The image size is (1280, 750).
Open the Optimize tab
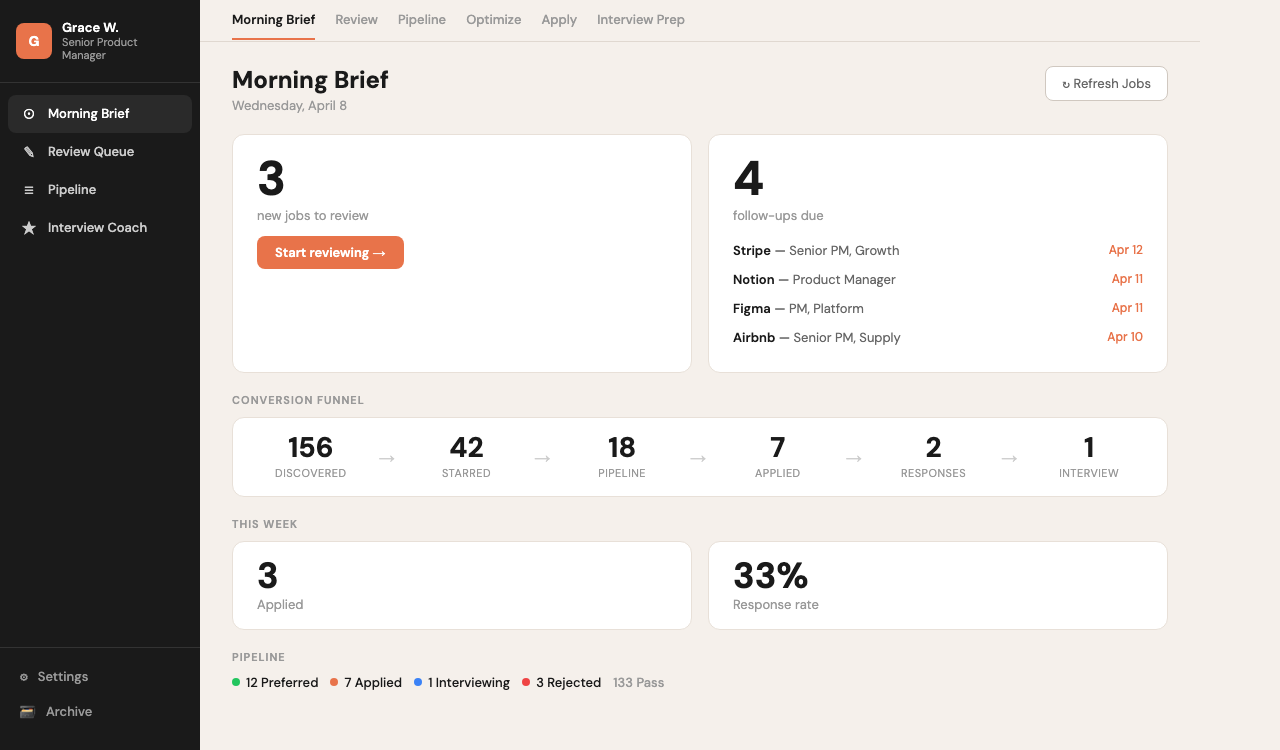[x=493, y=19]
